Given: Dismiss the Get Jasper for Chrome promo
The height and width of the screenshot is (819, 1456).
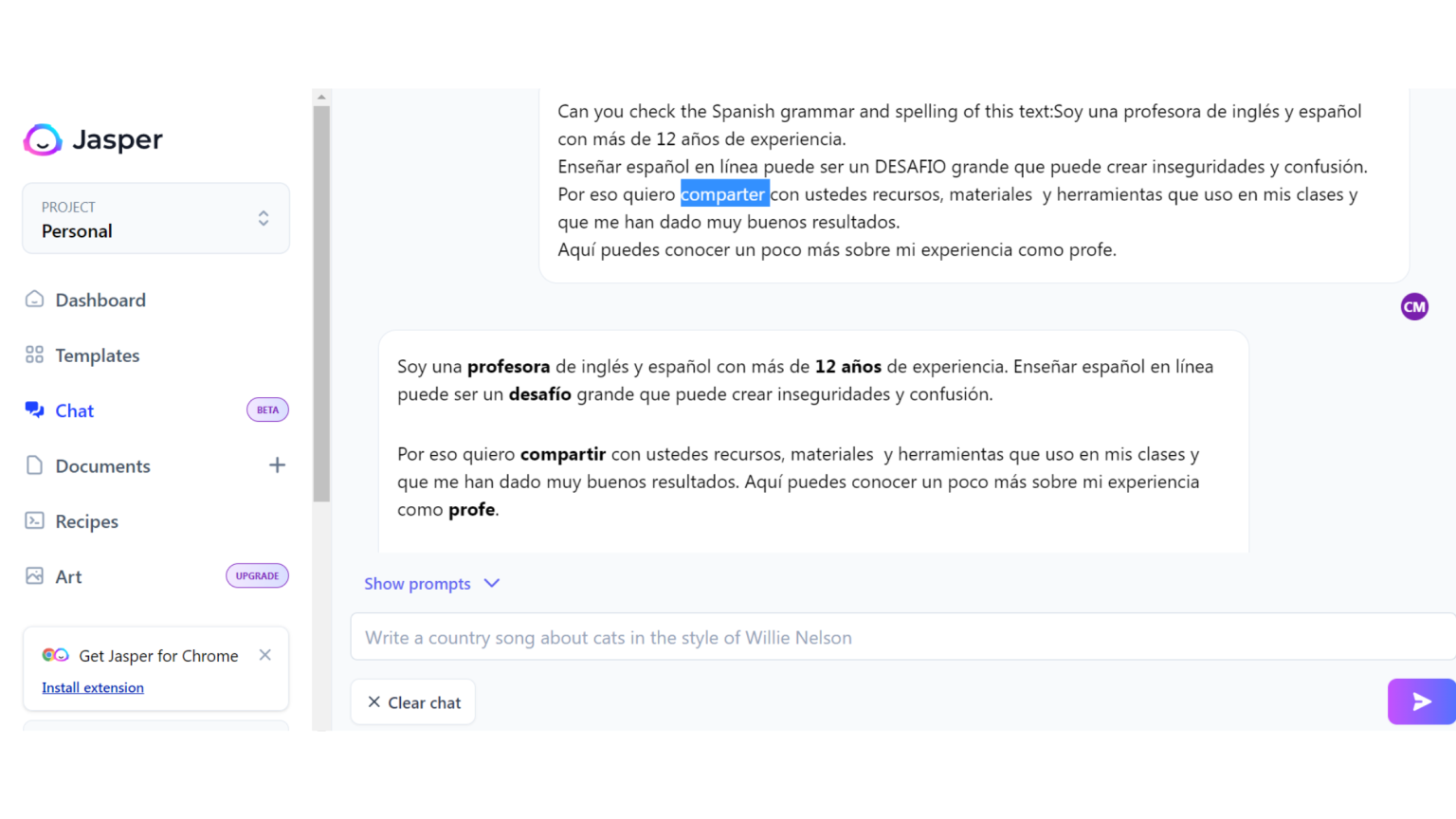Looking at the screenshot, I should [264, 654].
